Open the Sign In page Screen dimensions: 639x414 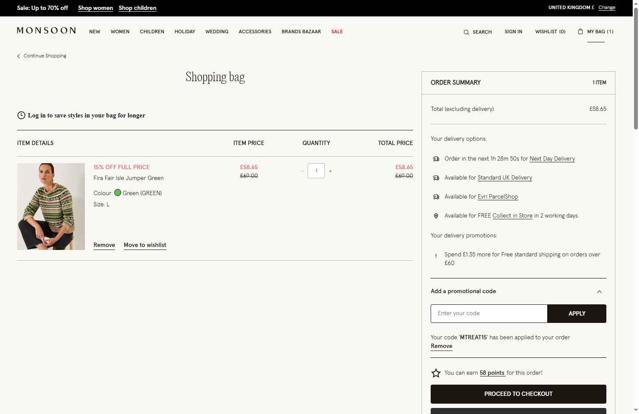pyautogui.click(x=513, y=31)
